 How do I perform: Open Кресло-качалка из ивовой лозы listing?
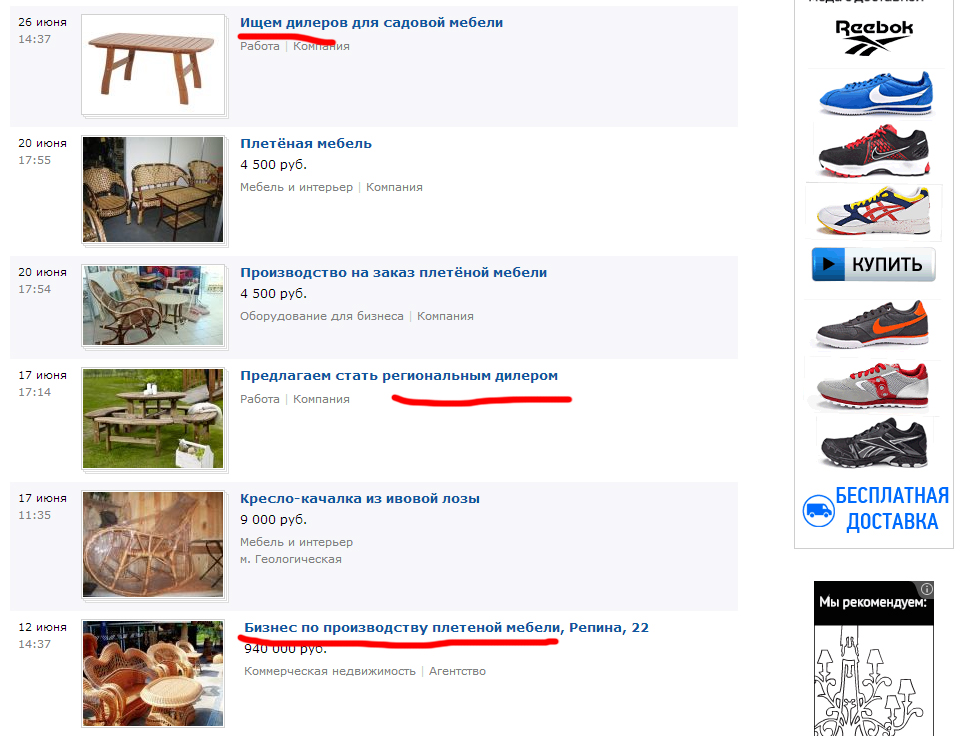point(360,498)
